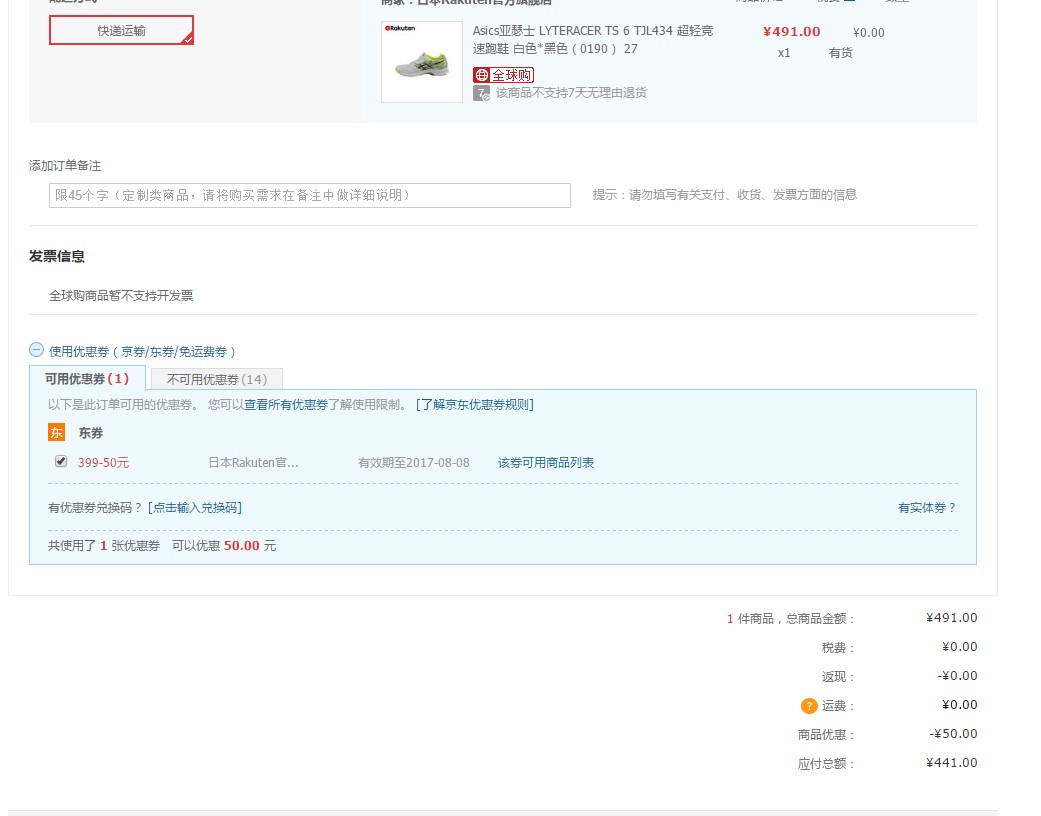
Task: Click the 全球购商品暂不支持开发票 invoice notice
Action: [x=121, y=295]
